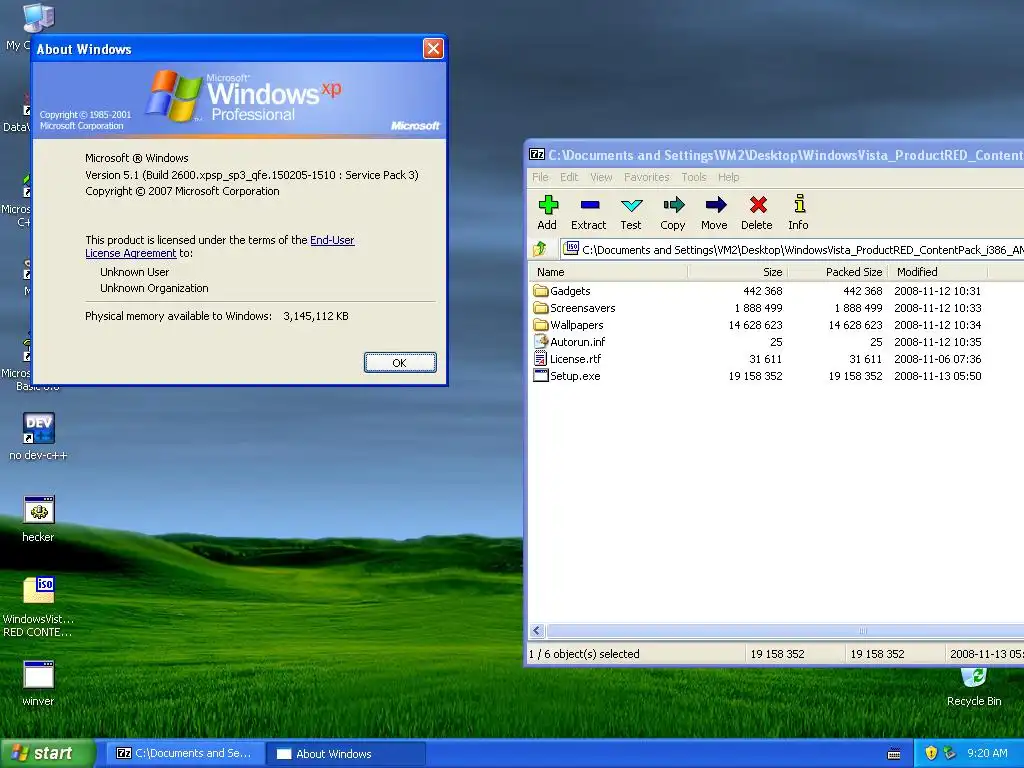Open the Favorites menu
Image resolution: width=1024 pixels, height=768 pixels.
[647, 177]
